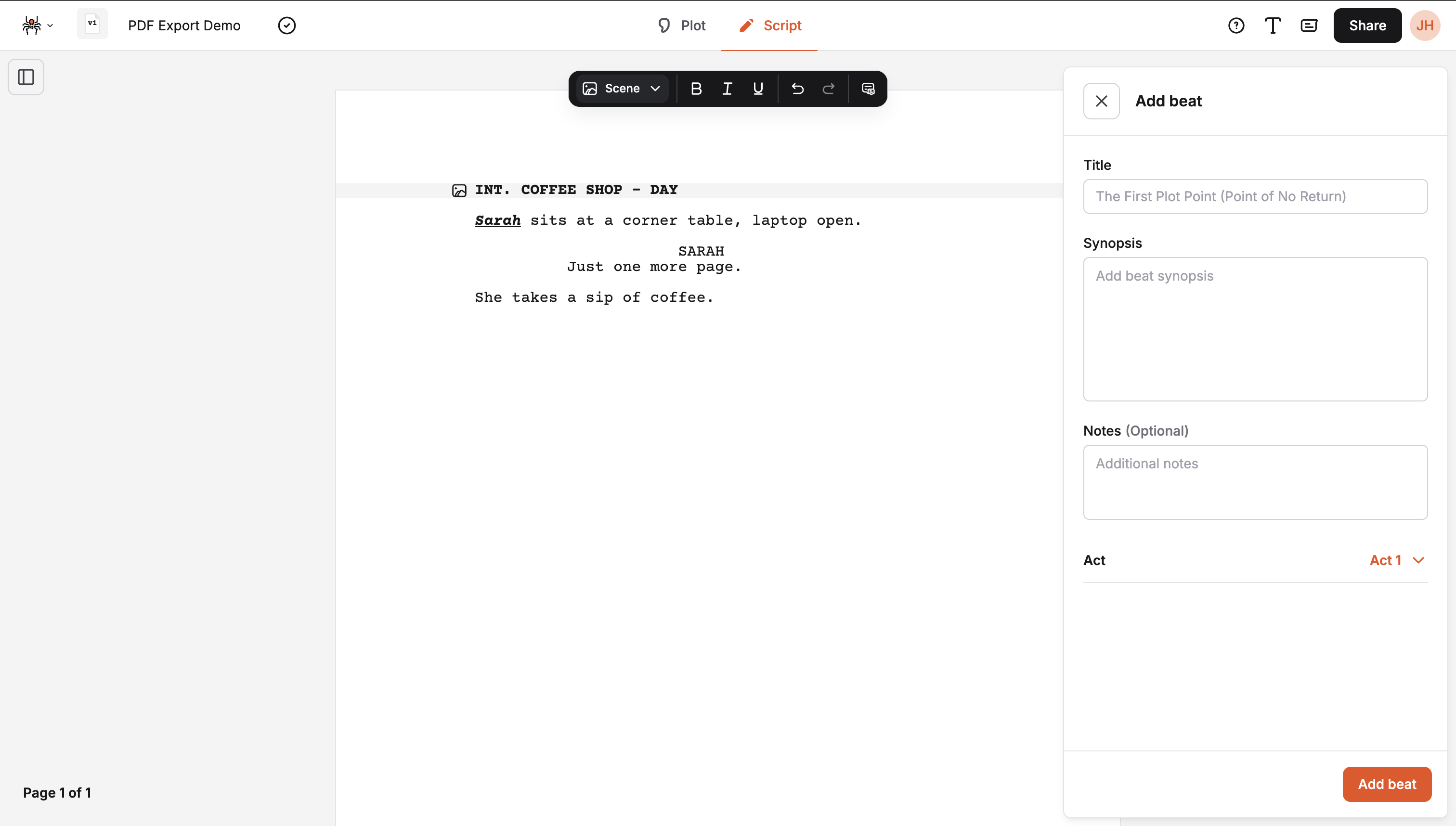
Task: Click the Redo icon in the toolbar
Action: [x=829, y=89]
